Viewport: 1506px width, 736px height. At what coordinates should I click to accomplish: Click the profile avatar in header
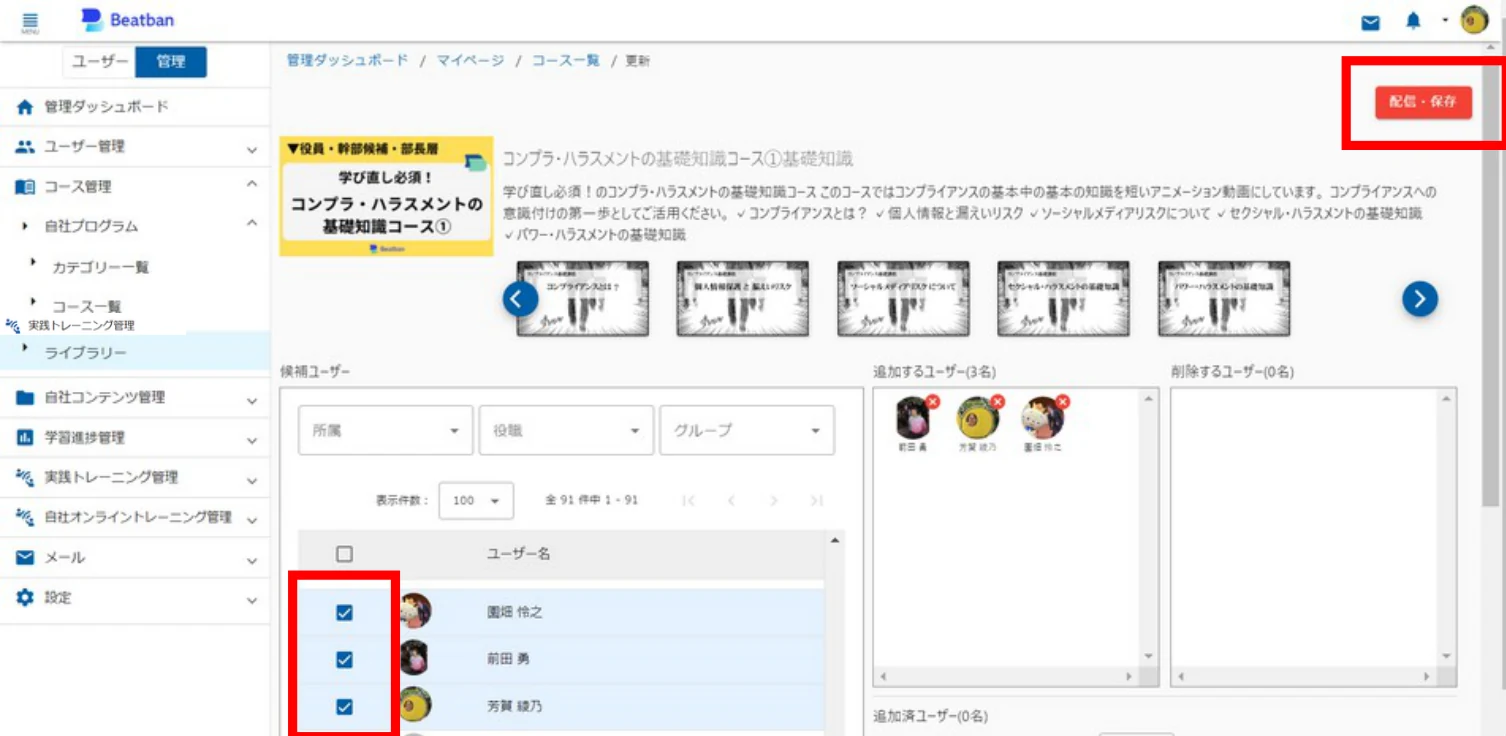pos(1474,20)
